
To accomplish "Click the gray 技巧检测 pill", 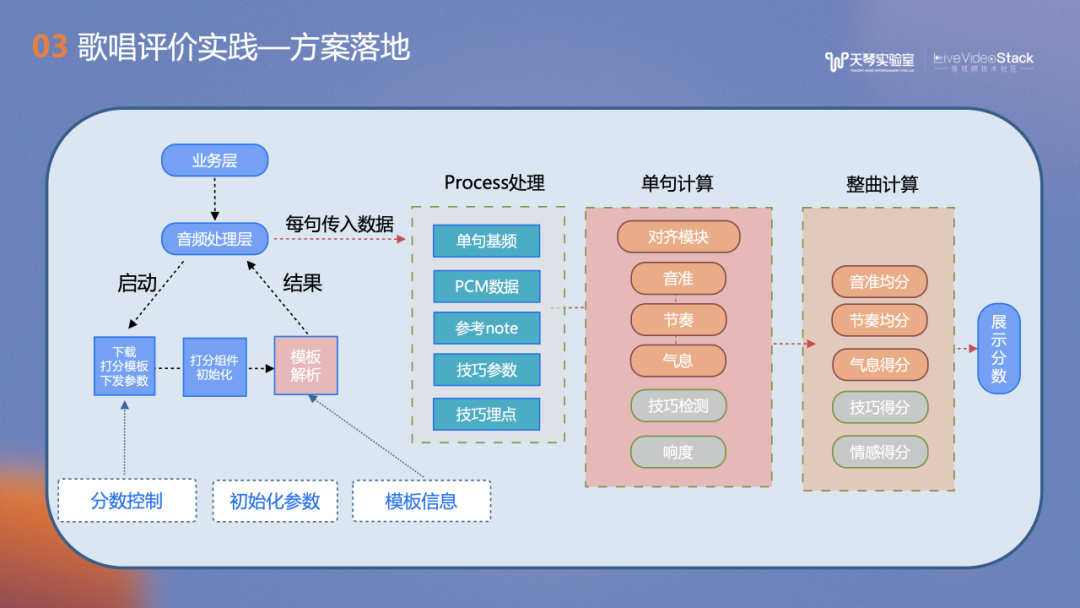I will [678, 405].
